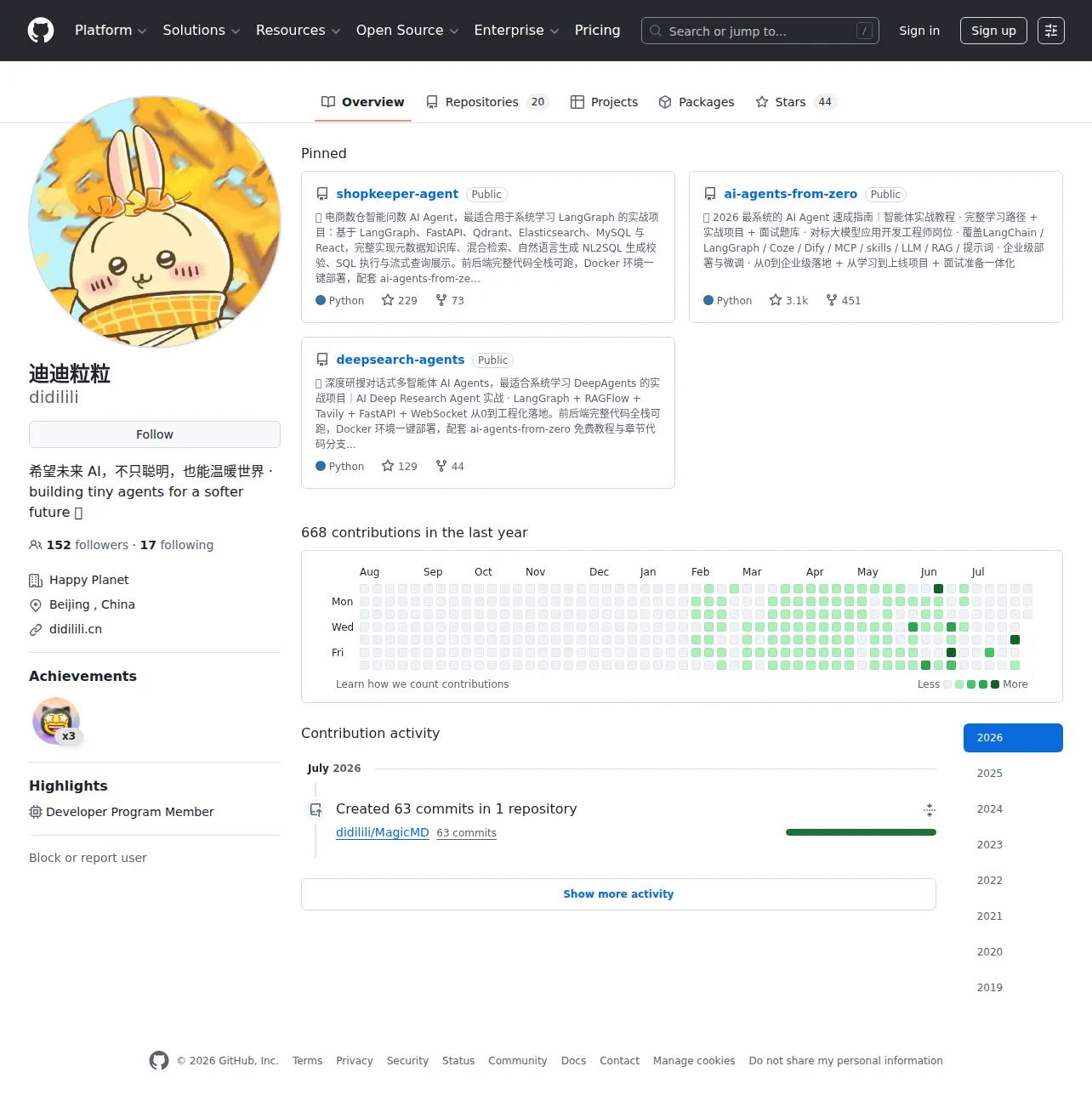Open Learn how we count contributions
This screenshot has height=1106, width=1092.
click(x=423, y=684)
